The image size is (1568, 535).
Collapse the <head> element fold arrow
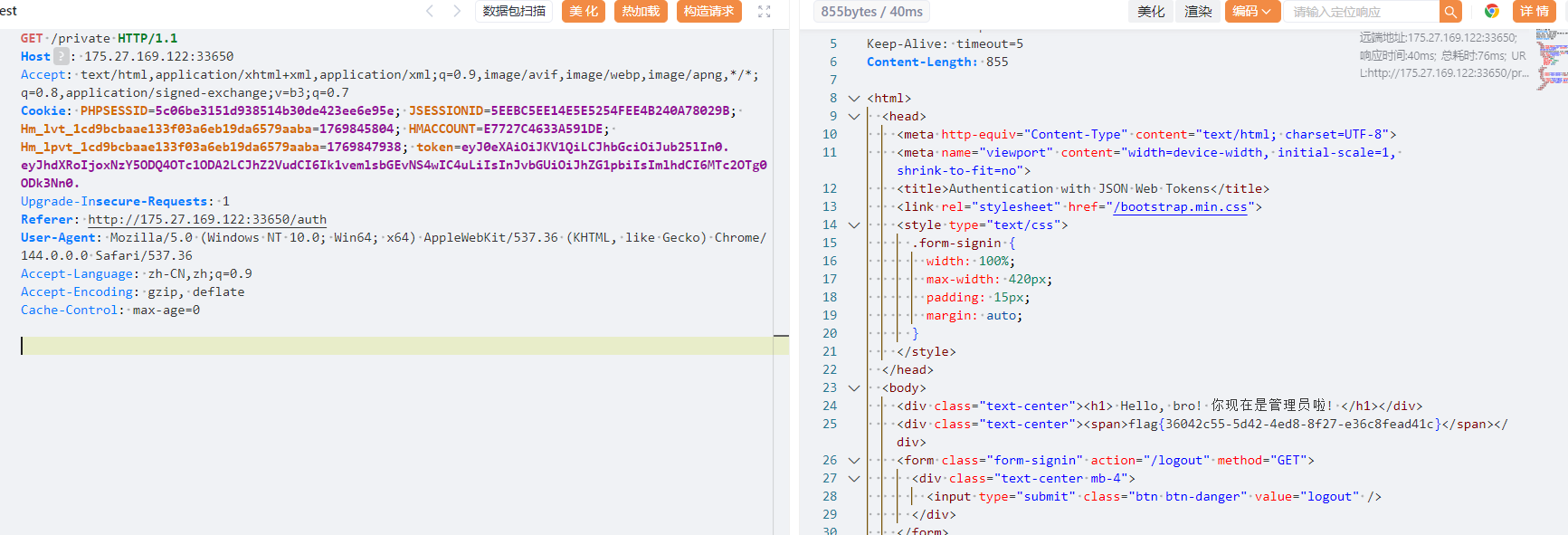click(x=853, y=116)
